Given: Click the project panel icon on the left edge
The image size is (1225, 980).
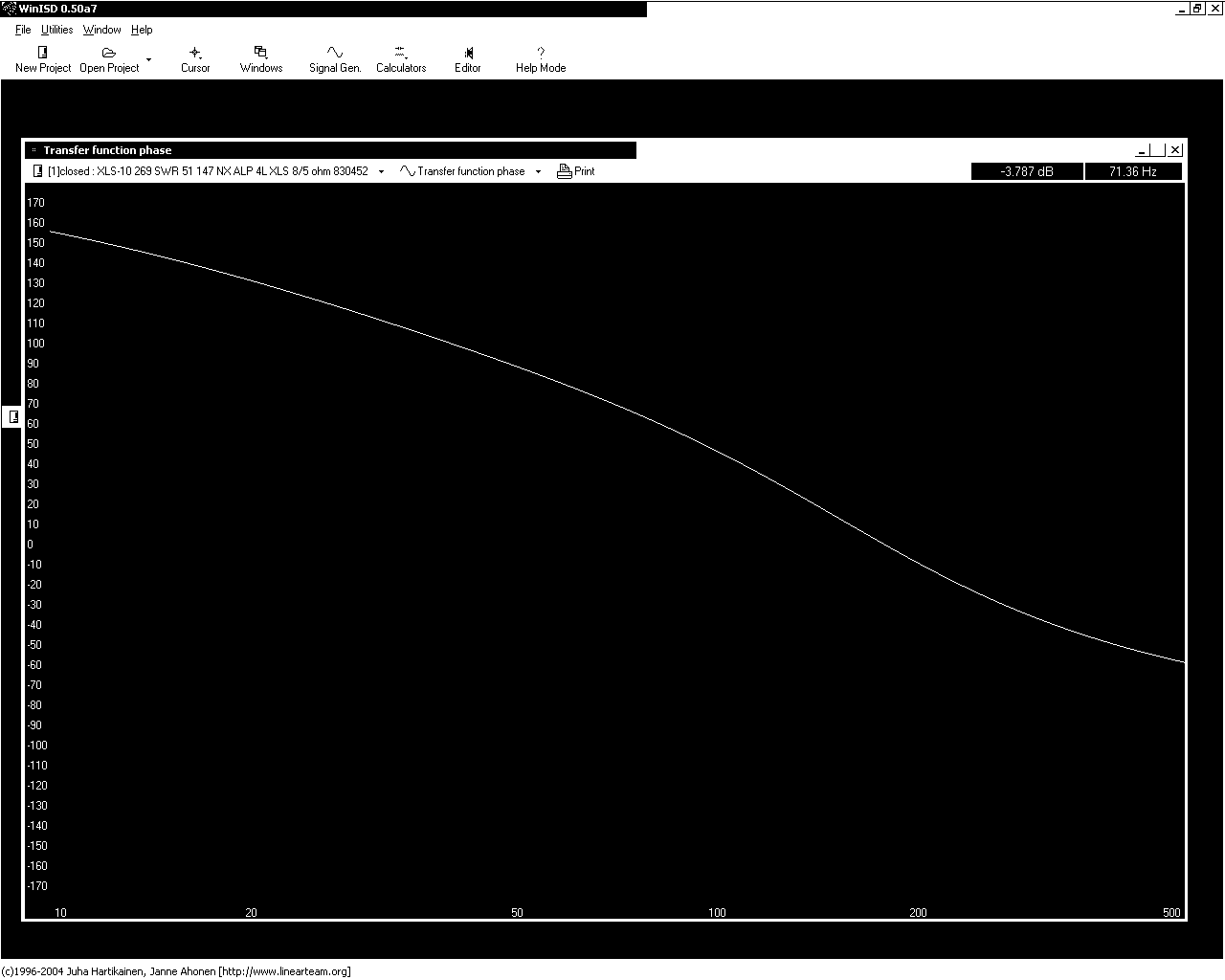Looking at the screenshot, I should (x=12, y=416).
